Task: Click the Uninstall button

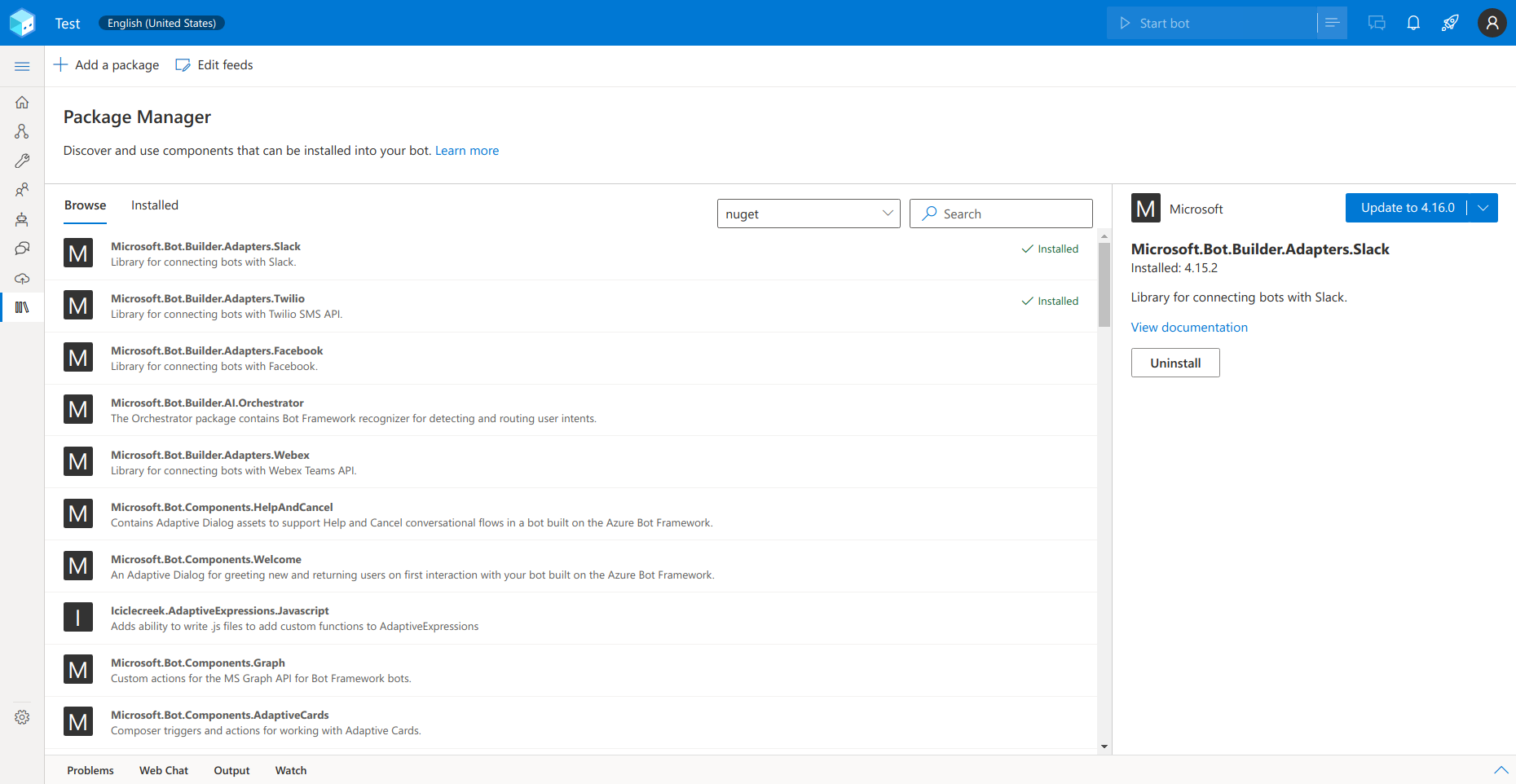Action: tap(1175, 363)
